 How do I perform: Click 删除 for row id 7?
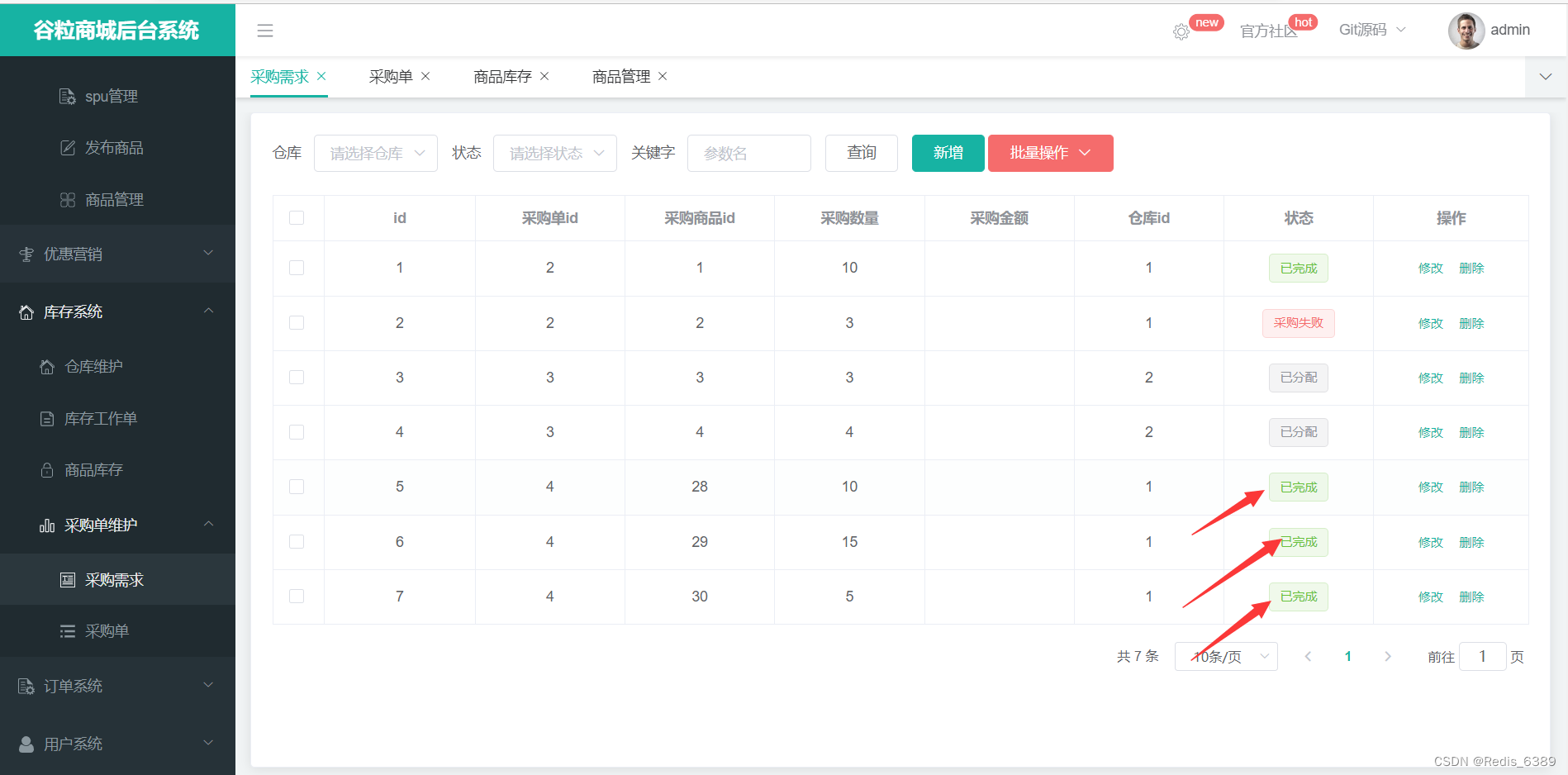tap(1471, 597)
